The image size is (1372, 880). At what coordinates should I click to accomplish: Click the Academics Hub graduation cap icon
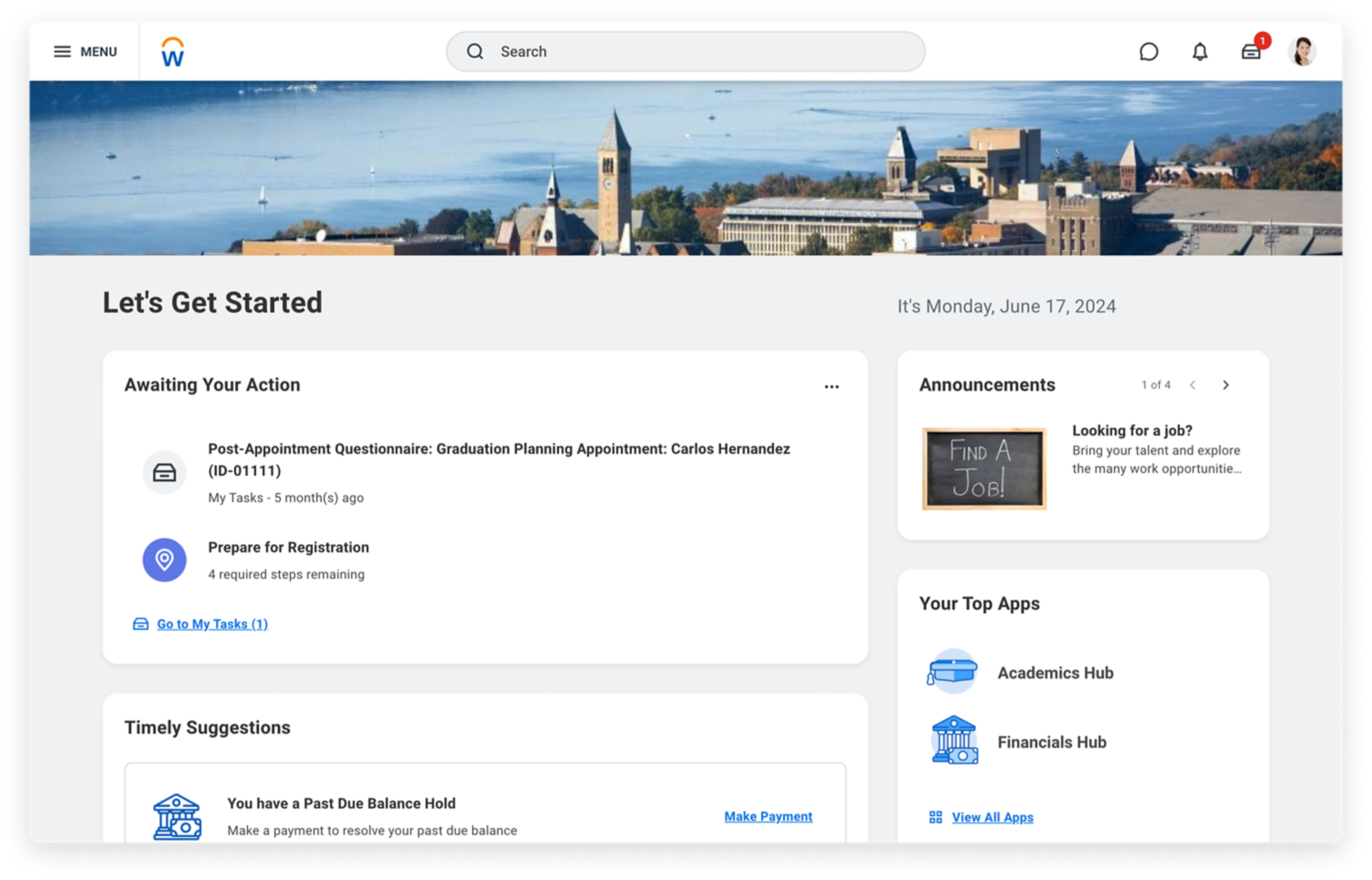[x=952, y=672]
